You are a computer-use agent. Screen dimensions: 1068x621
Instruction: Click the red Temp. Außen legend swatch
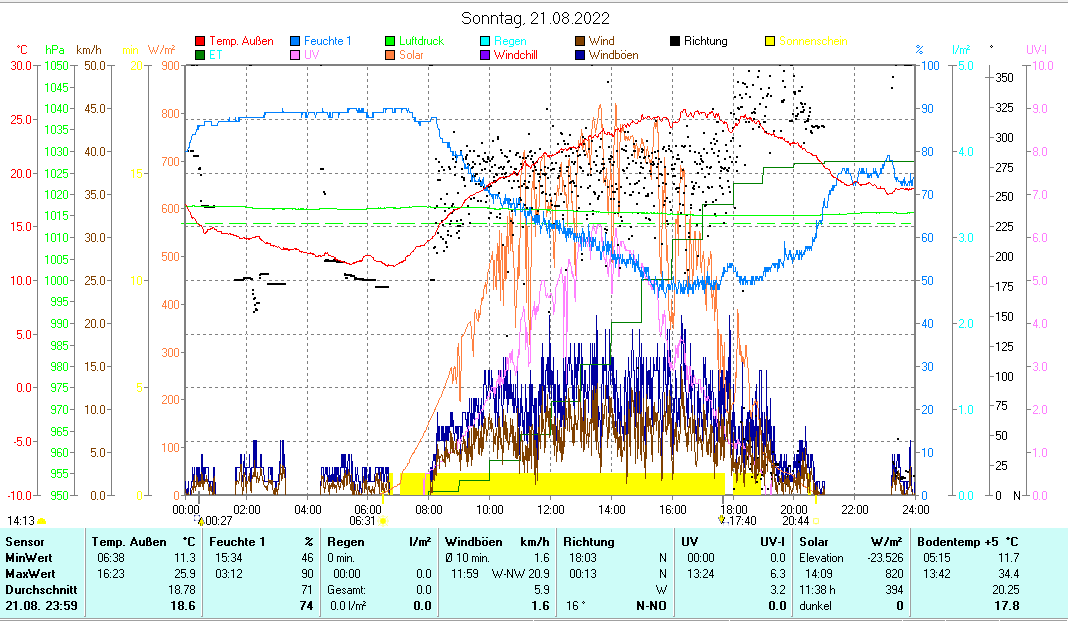(x=200, y=42)
